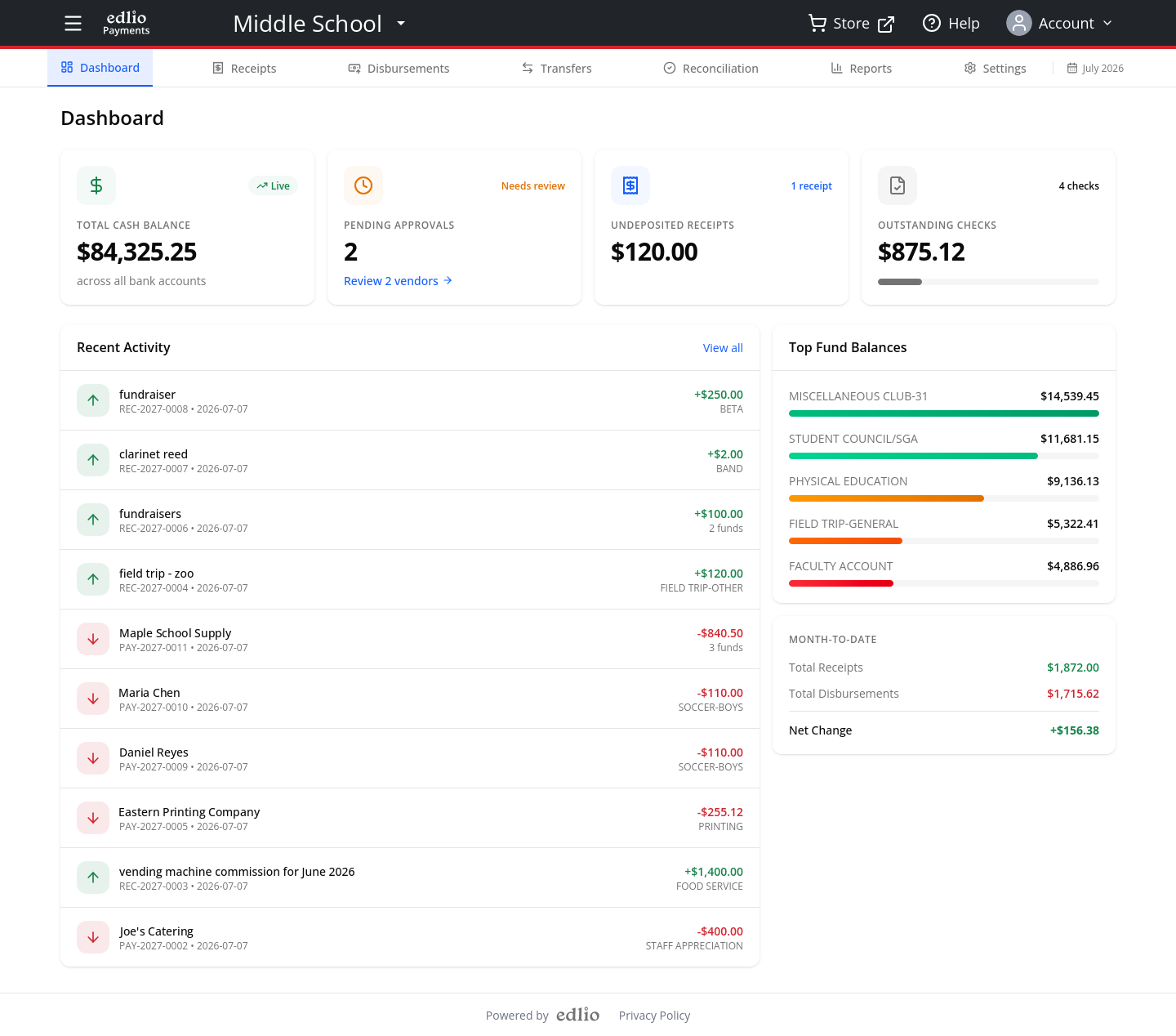Click the Review 2 vendors link
The width and height of the screenshot is (1176, 1036).
pos(398,281)
